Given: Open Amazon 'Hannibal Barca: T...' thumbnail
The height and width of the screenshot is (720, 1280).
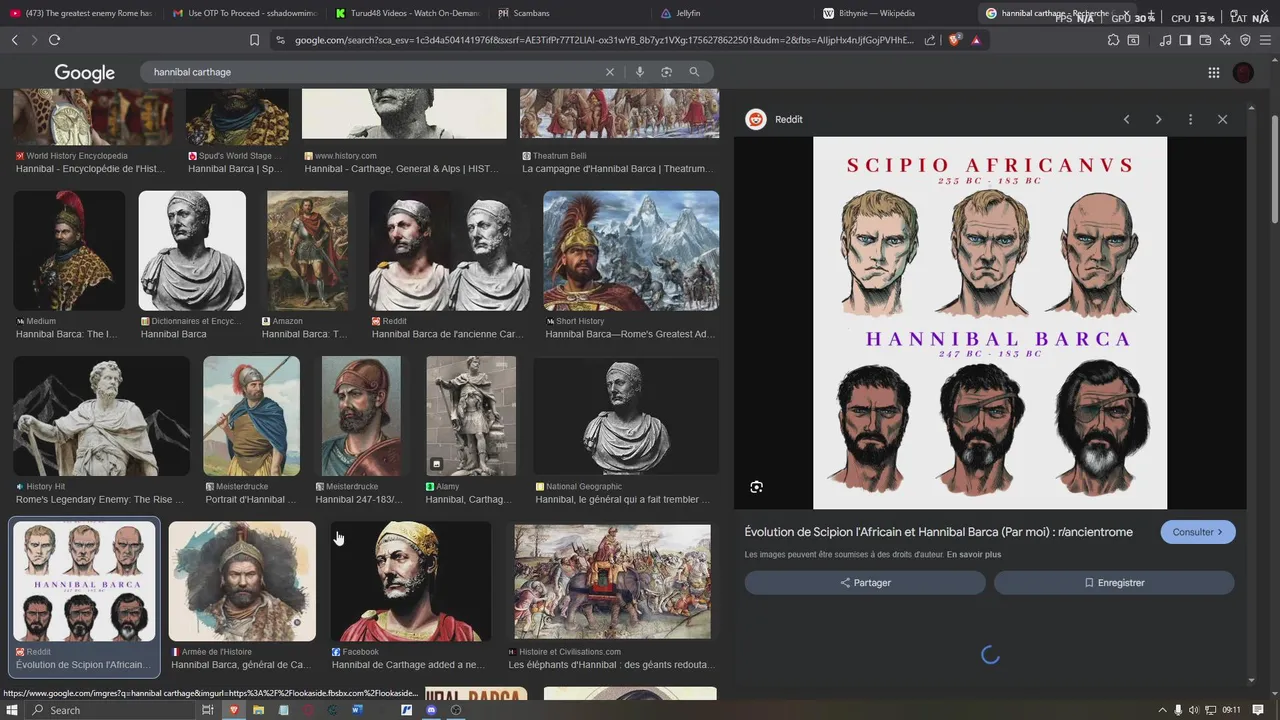Looking at the screenshot, I should click(307, 251).
